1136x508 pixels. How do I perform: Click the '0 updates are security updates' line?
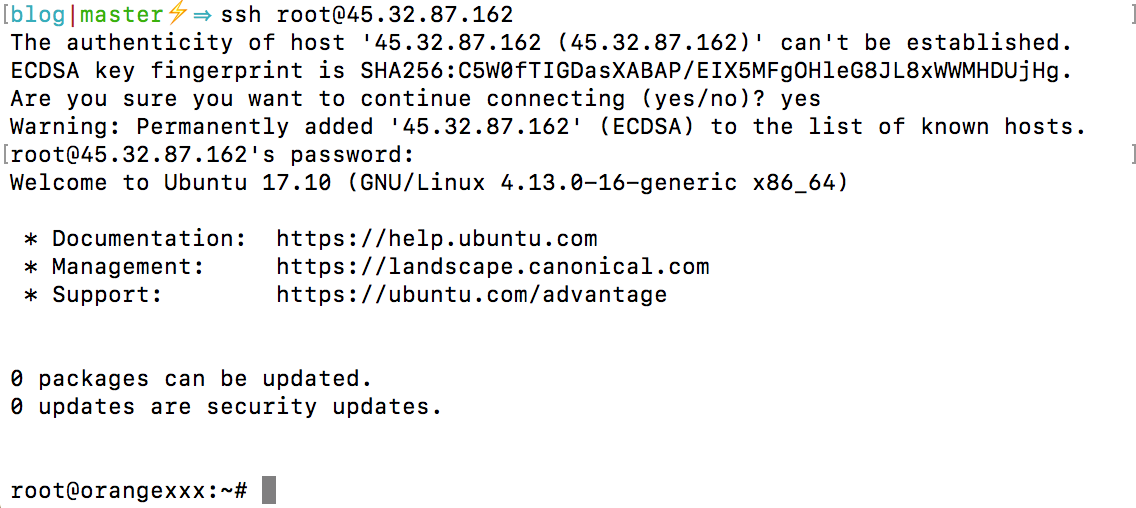(x=226, y=407)
